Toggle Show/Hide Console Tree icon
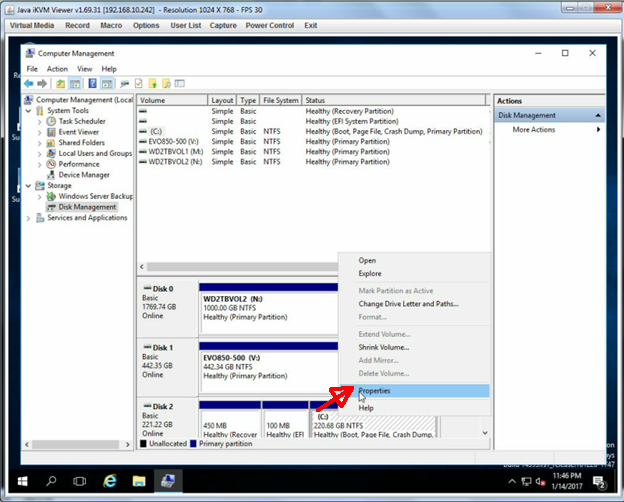This screenshot has width=624, height=502. [74, 84]
